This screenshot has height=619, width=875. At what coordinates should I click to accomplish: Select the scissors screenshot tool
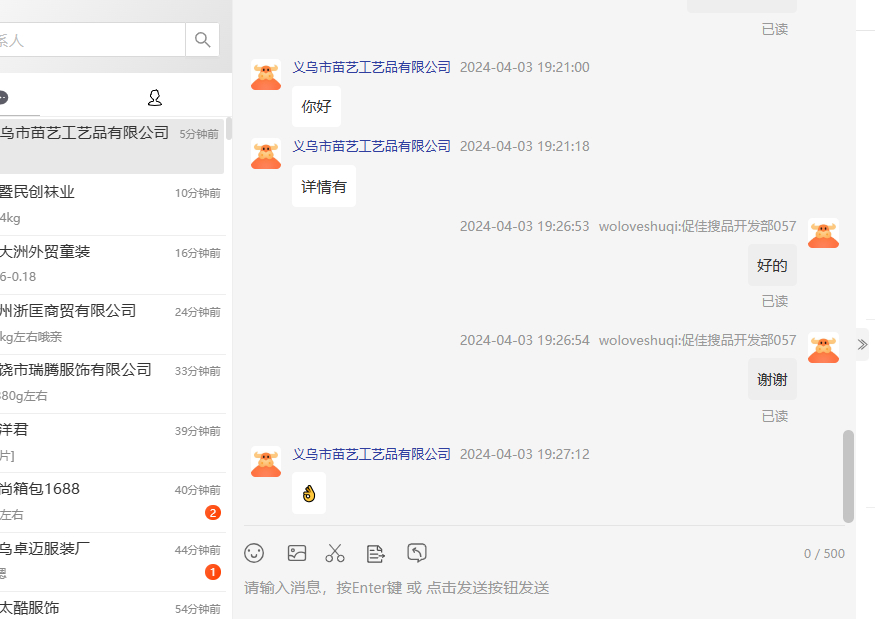tap(335, 553)
